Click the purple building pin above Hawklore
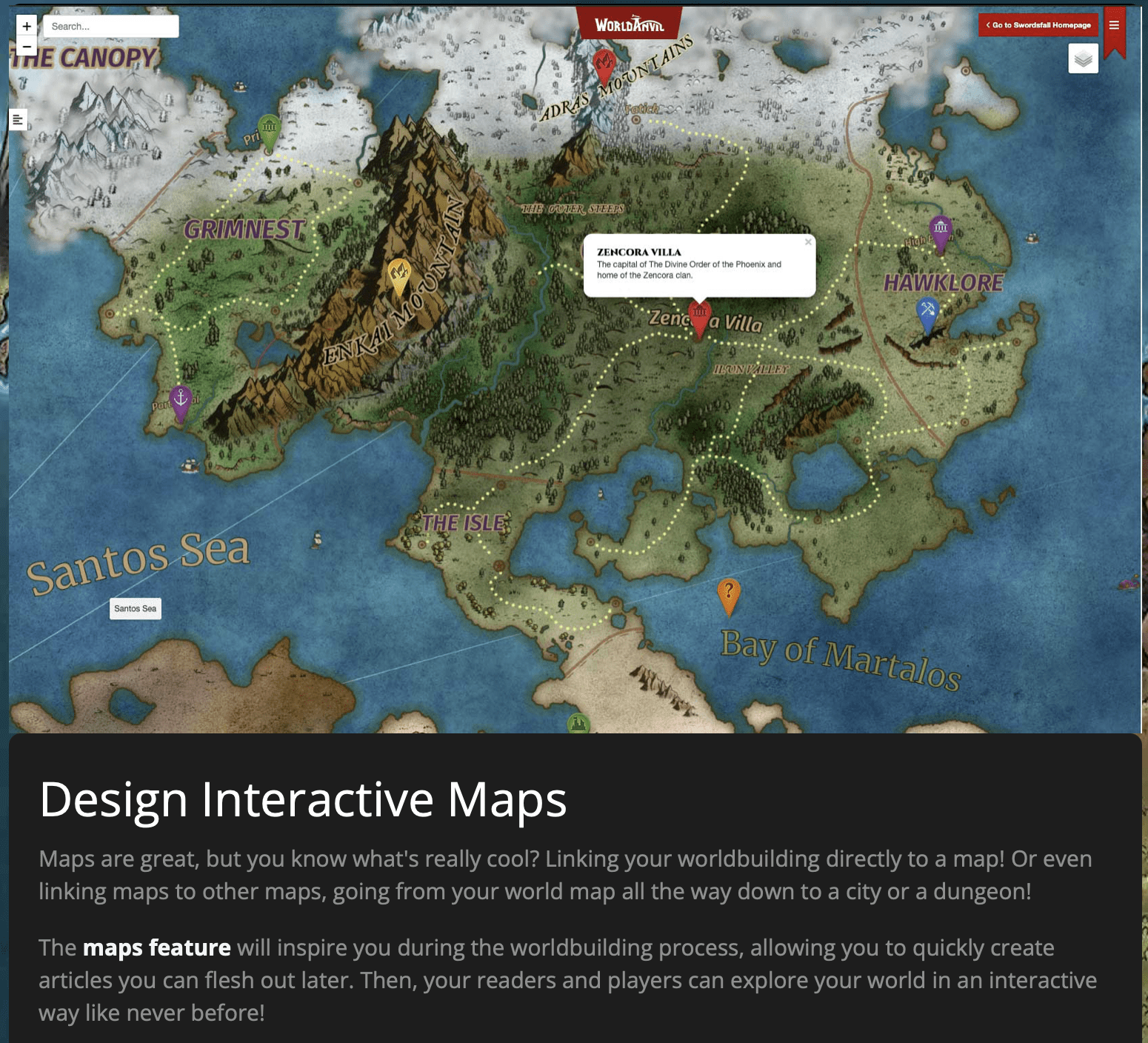Viewport: 1148px width, 1043px height. (x=940, y=230)
